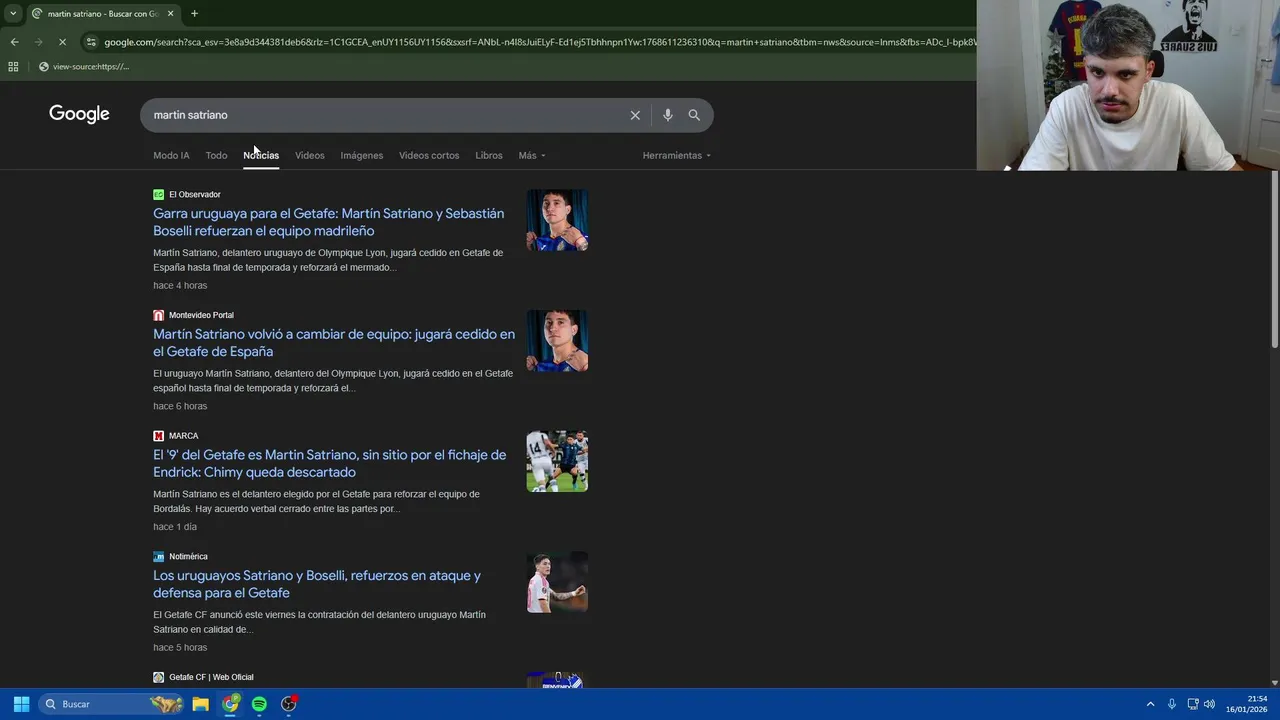Open Chrome from the taskbar
This screenshot has height=720, width=1280.
231,704
